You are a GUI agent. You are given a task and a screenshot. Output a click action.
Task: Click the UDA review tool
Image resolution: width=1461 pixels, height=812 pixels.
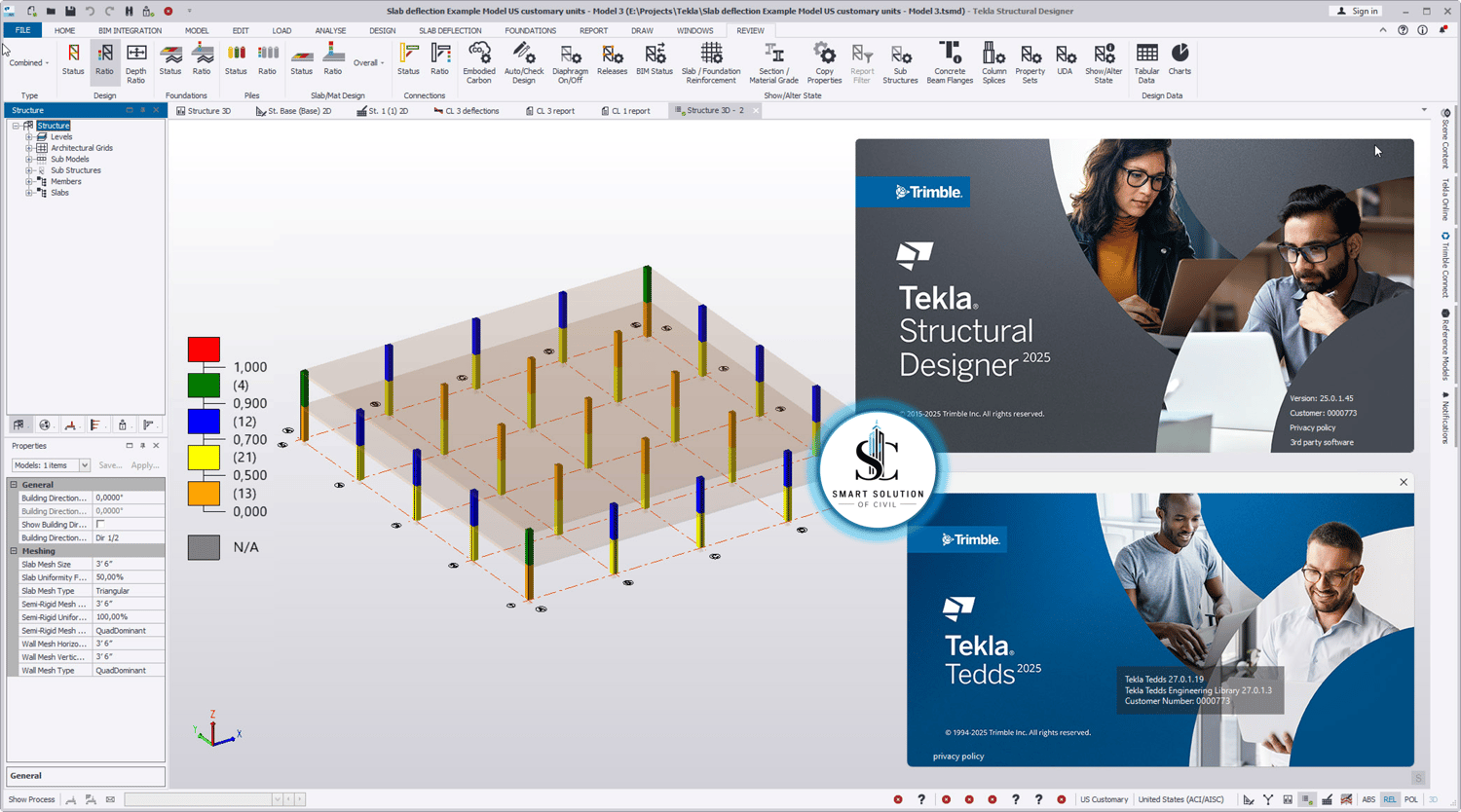point(1065,59)
